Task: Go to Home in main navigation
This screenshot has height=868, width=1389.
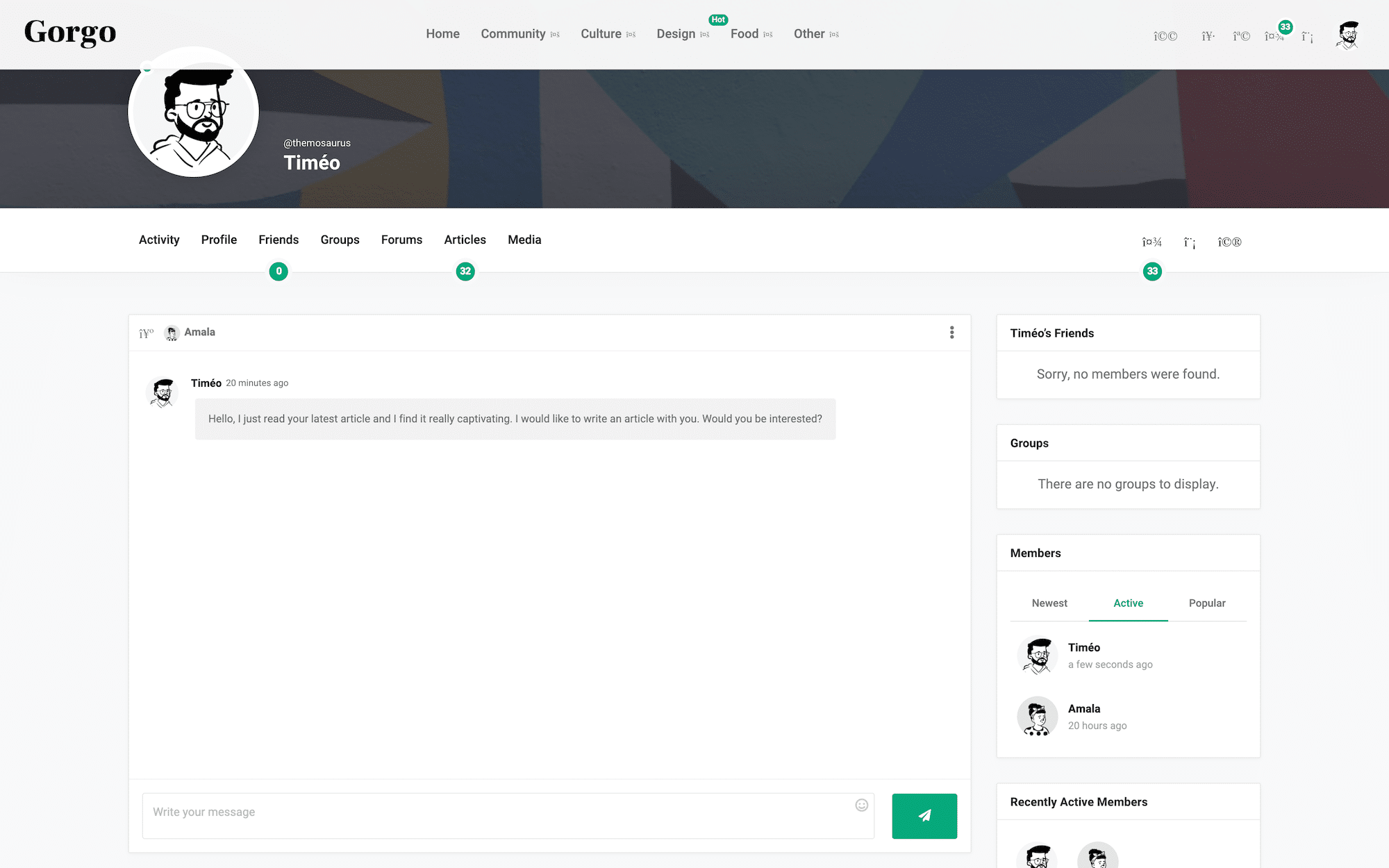Action: pos(443,34)
